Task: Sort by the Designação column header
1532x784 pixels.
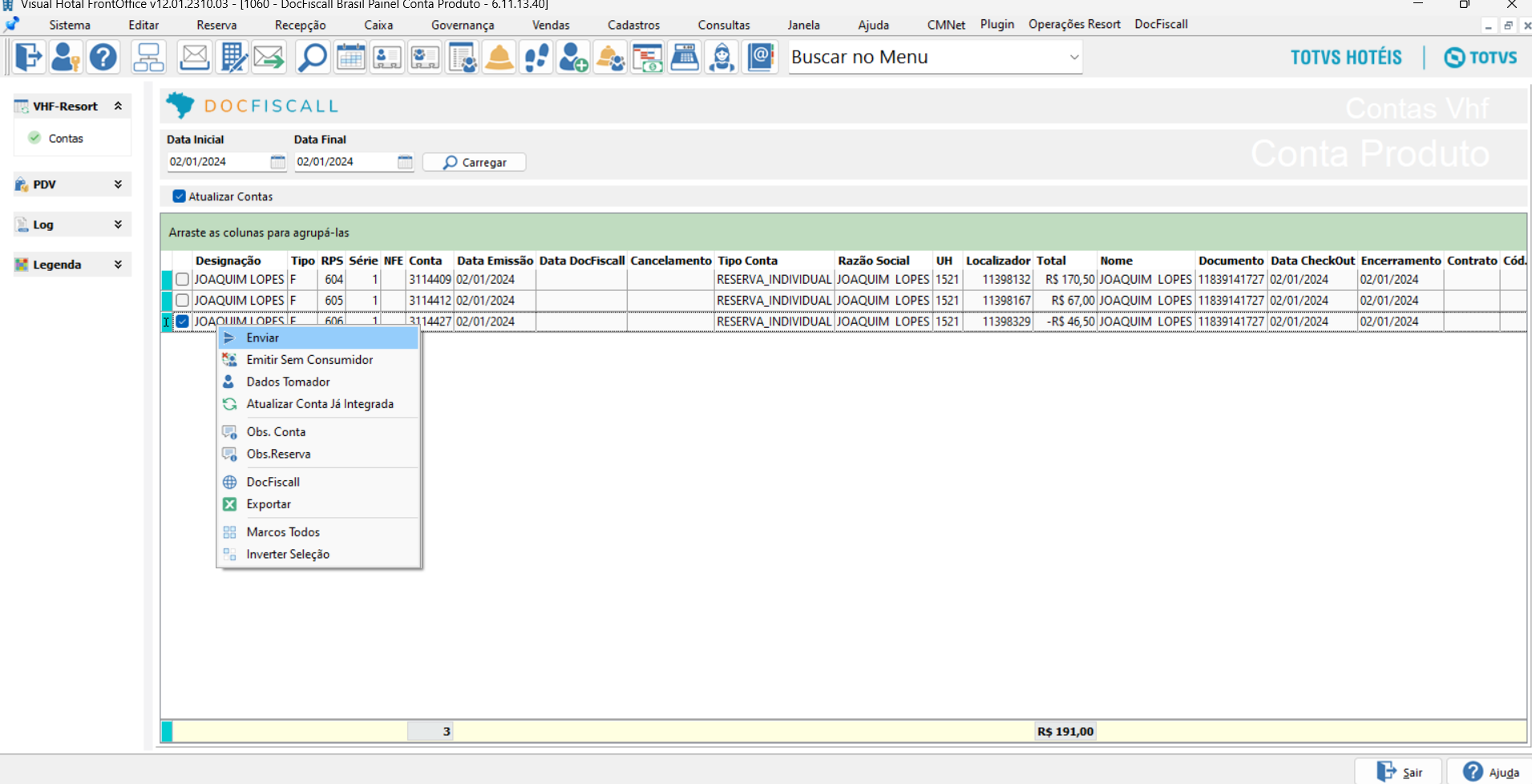Action: point(240,261)
